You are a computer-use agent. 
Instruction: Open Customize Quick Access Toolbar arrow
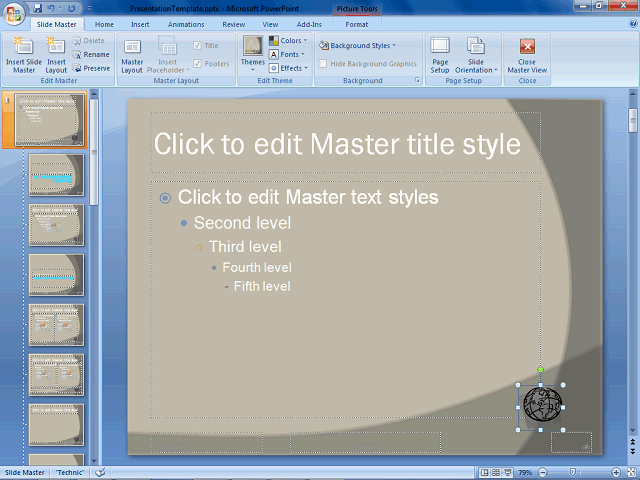90,8
